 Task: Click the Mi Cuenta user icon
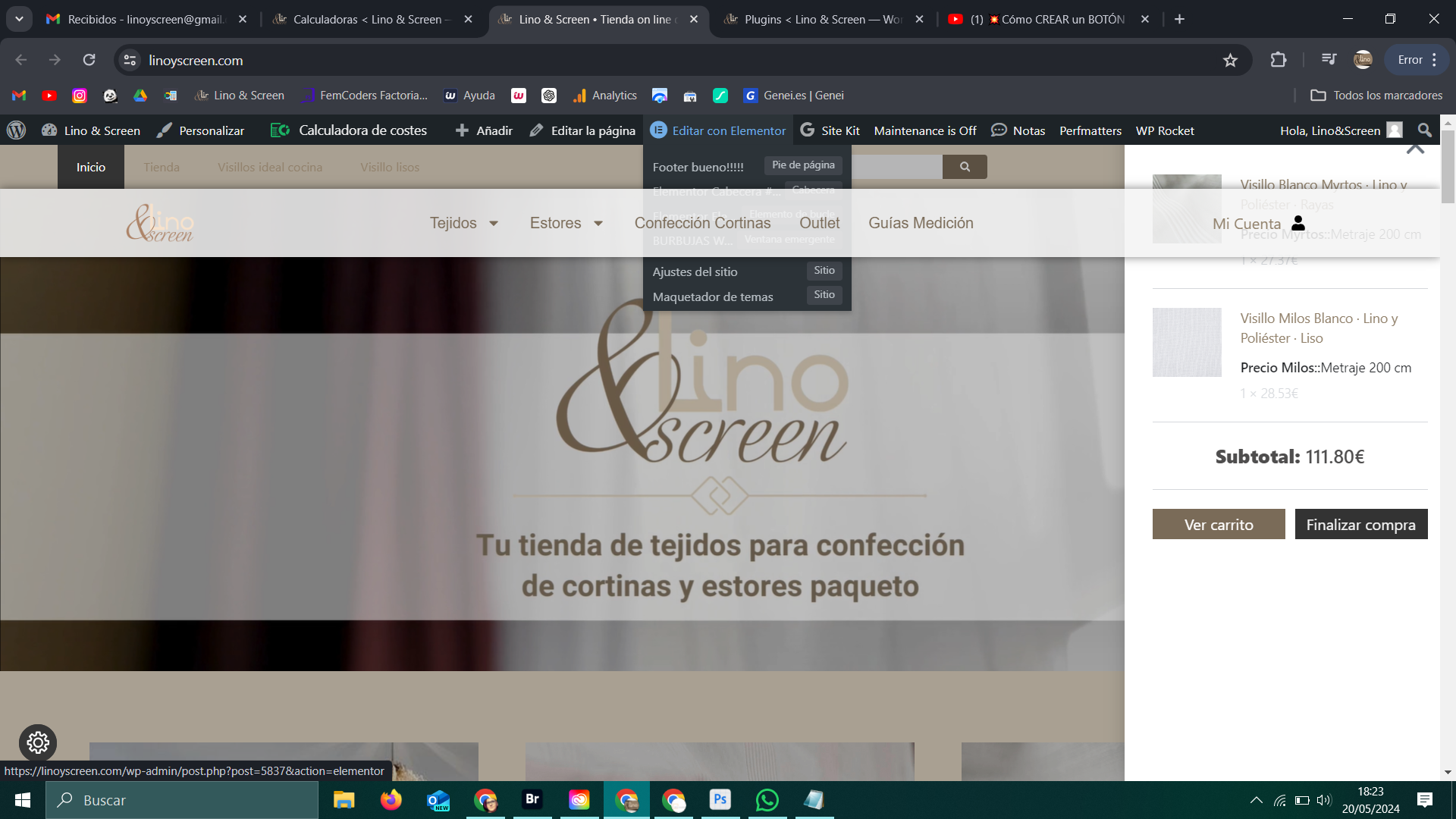pyautogui.click(x=1298, y=223)
